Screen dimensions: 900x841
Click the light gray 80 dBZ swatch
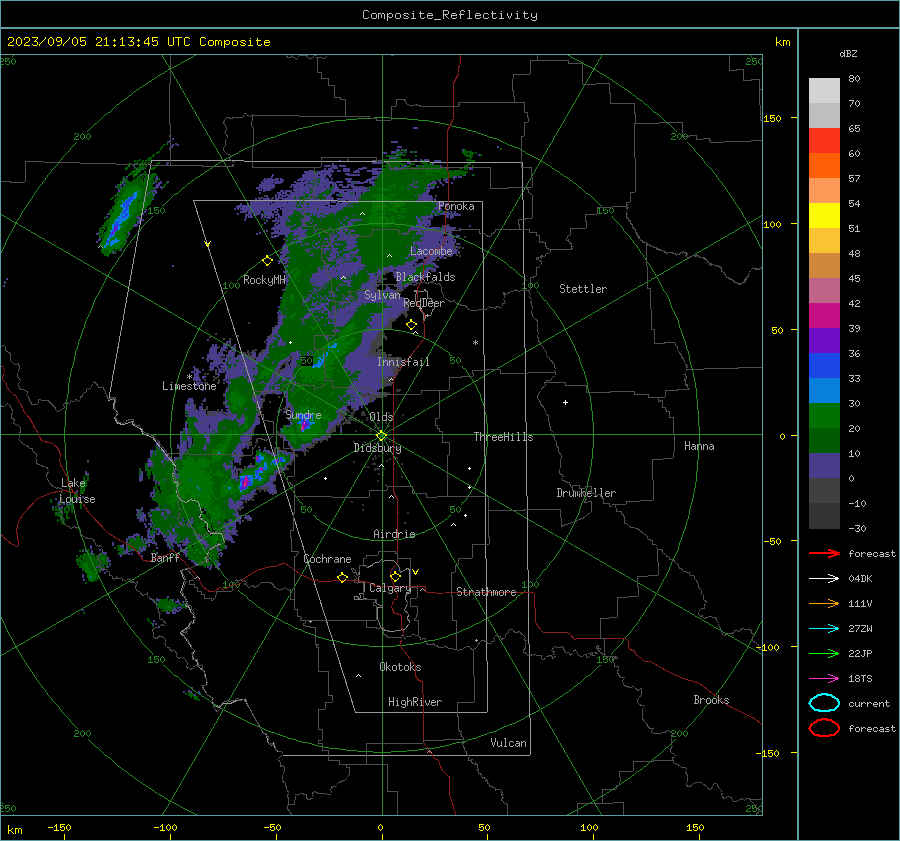pos(824,90)
